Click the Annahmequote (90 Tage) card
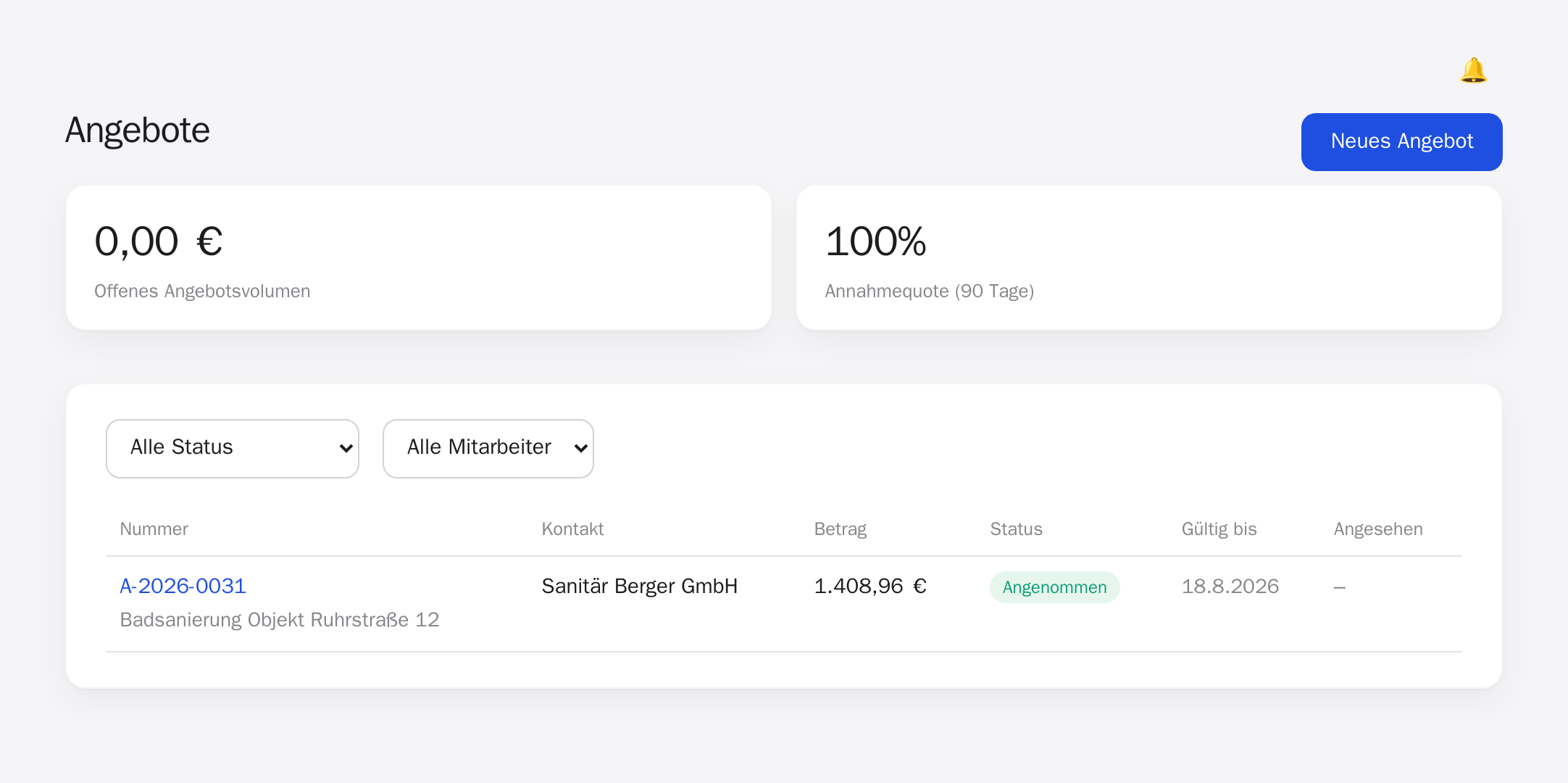Image resolution: width=1568 pixels, height=783 pixels. pyautogui.click(x=1149, y=257)
